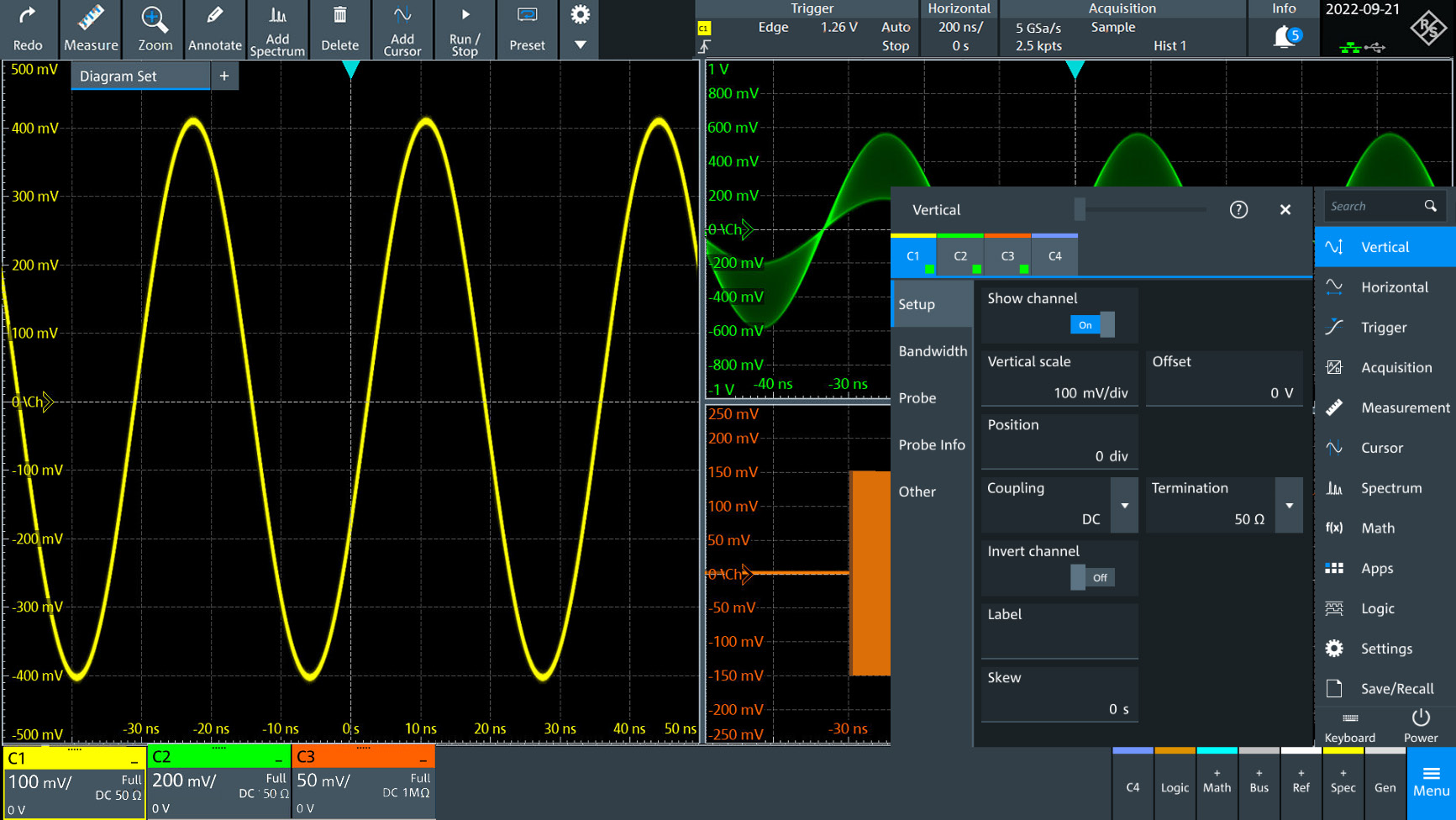This screenshot has width=1456, height=820.
Task: Click the Delete trash icon
Action: (x=339, y=29)
